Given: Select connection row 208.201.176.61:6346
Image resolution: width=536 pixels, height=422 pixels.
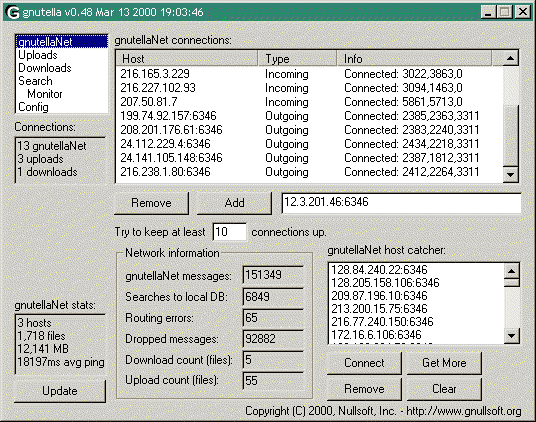Looking at the screenshot, I should pos(309,130).
